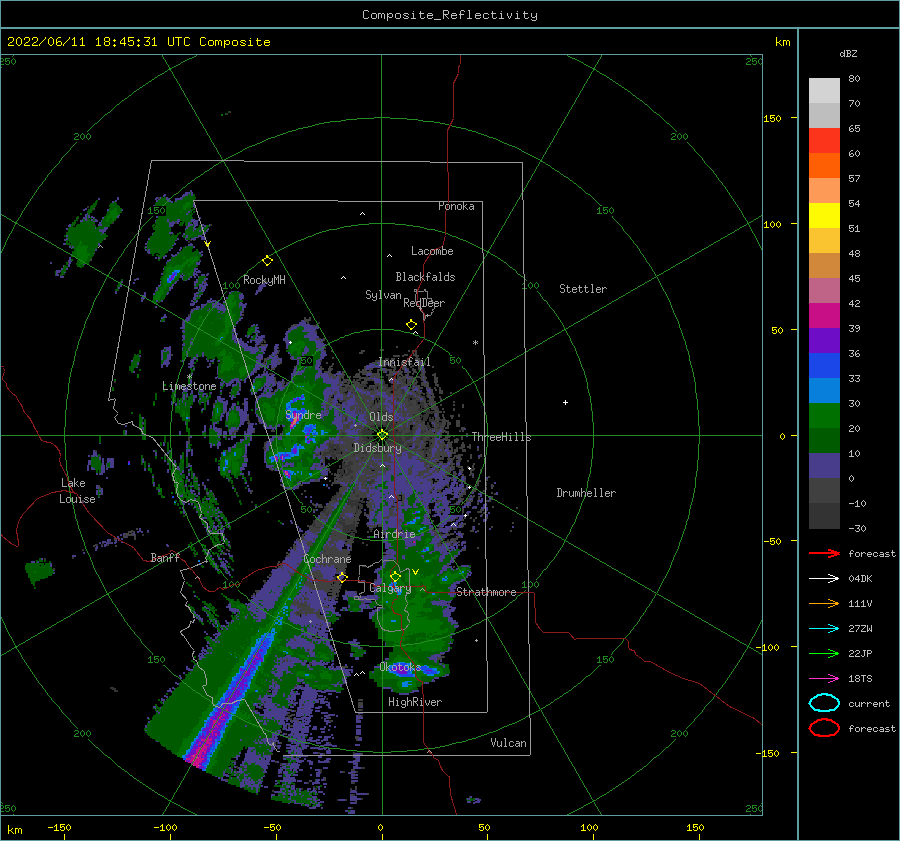Screen dimensions: 900x841
Task: Click the yellow diamond marker below Cochrane
Action: pyautogui.click(x=342, y=577)
